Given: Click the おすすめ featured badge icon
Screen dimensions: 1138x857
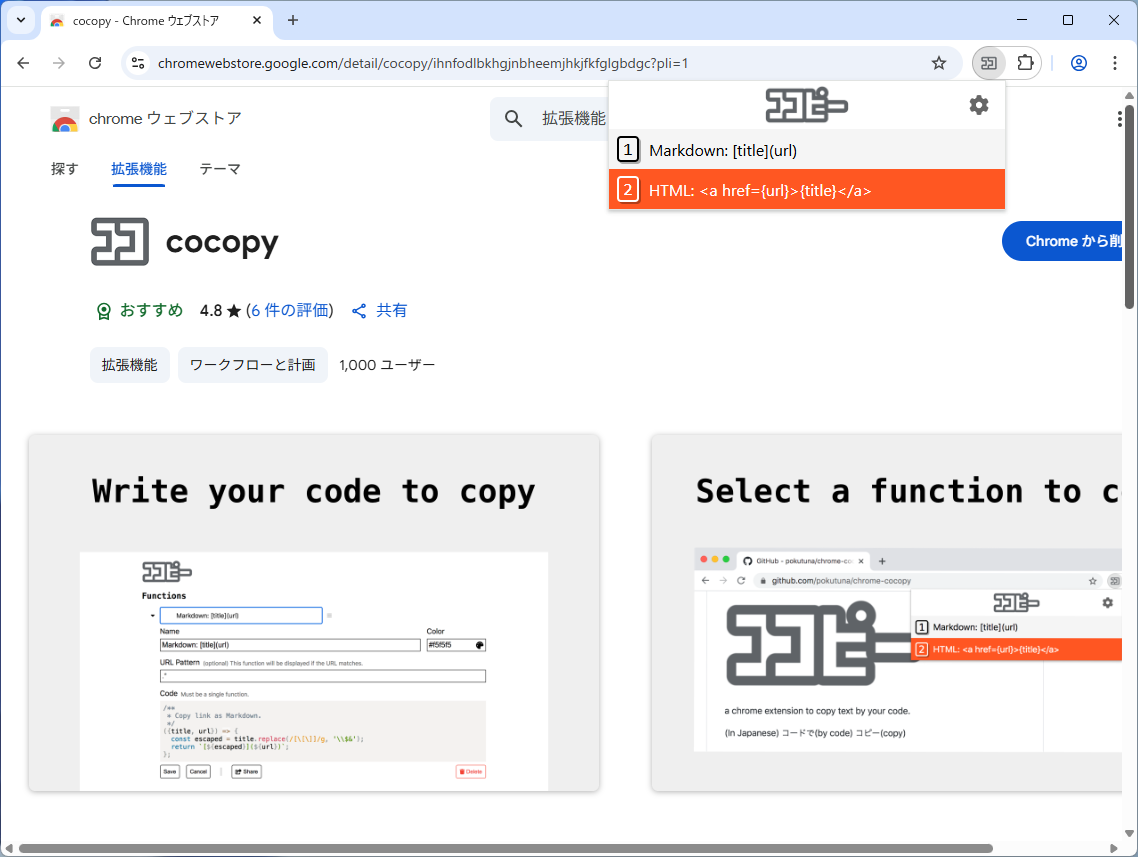Looking at the screenshot, I should [104, 311].
